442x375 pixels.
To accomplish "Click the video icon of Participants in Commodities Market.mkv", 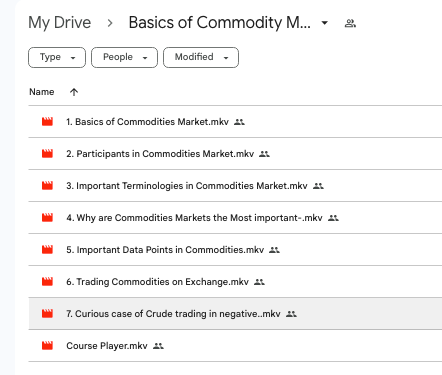I will pos(47,154).
